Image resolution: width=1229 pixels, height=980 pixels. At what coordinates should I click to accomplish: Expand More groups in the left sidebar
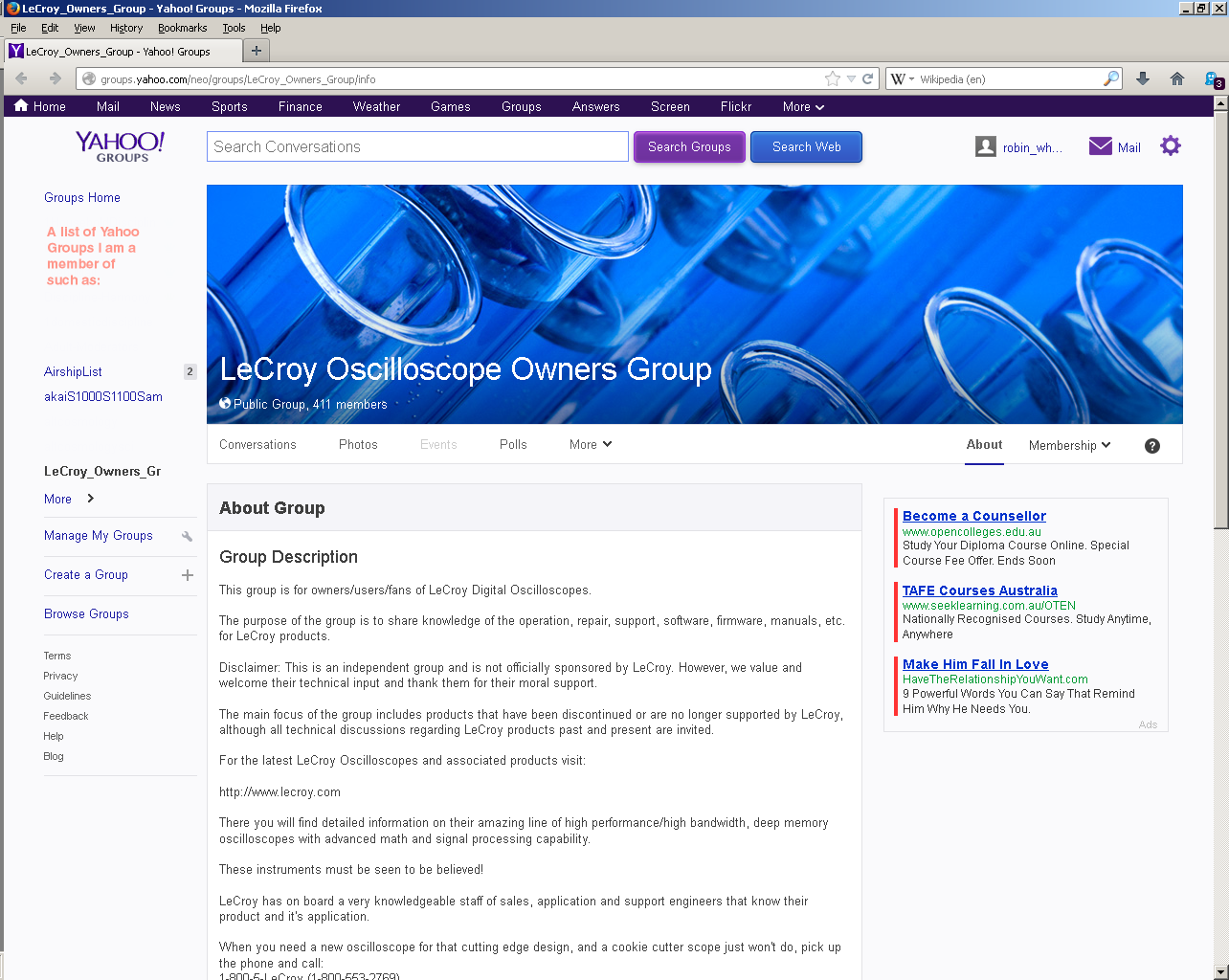69,499
